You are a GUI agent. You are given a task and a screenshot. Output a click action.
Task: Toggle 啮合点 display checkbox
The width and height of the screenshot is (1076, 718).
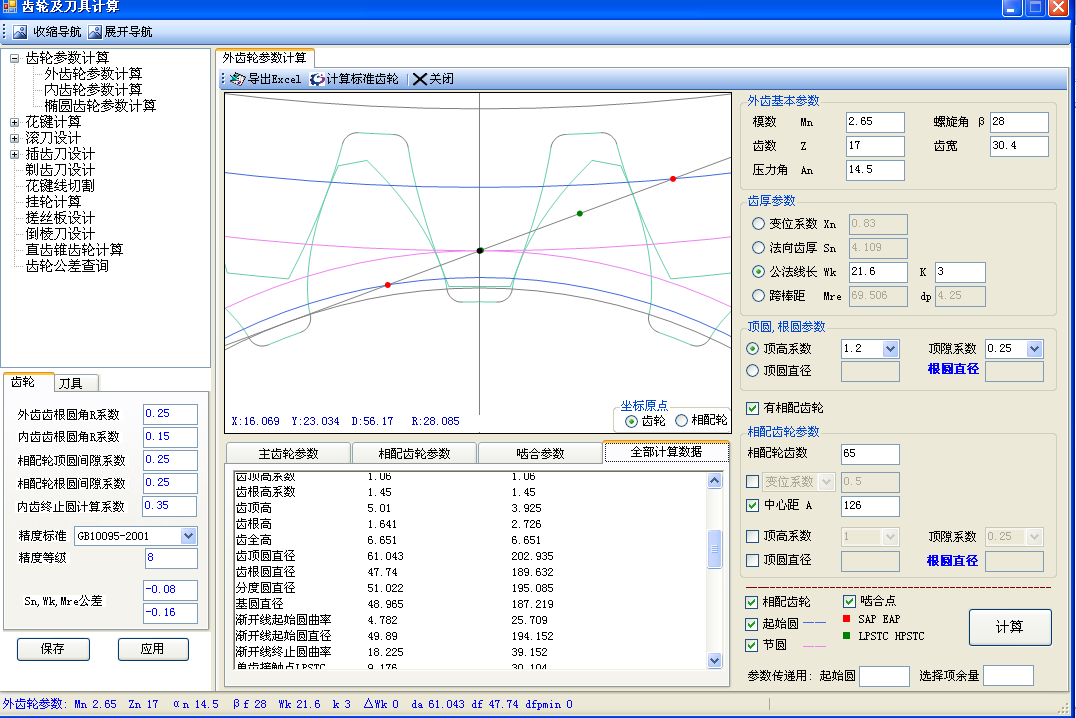(x=850, y=601)
